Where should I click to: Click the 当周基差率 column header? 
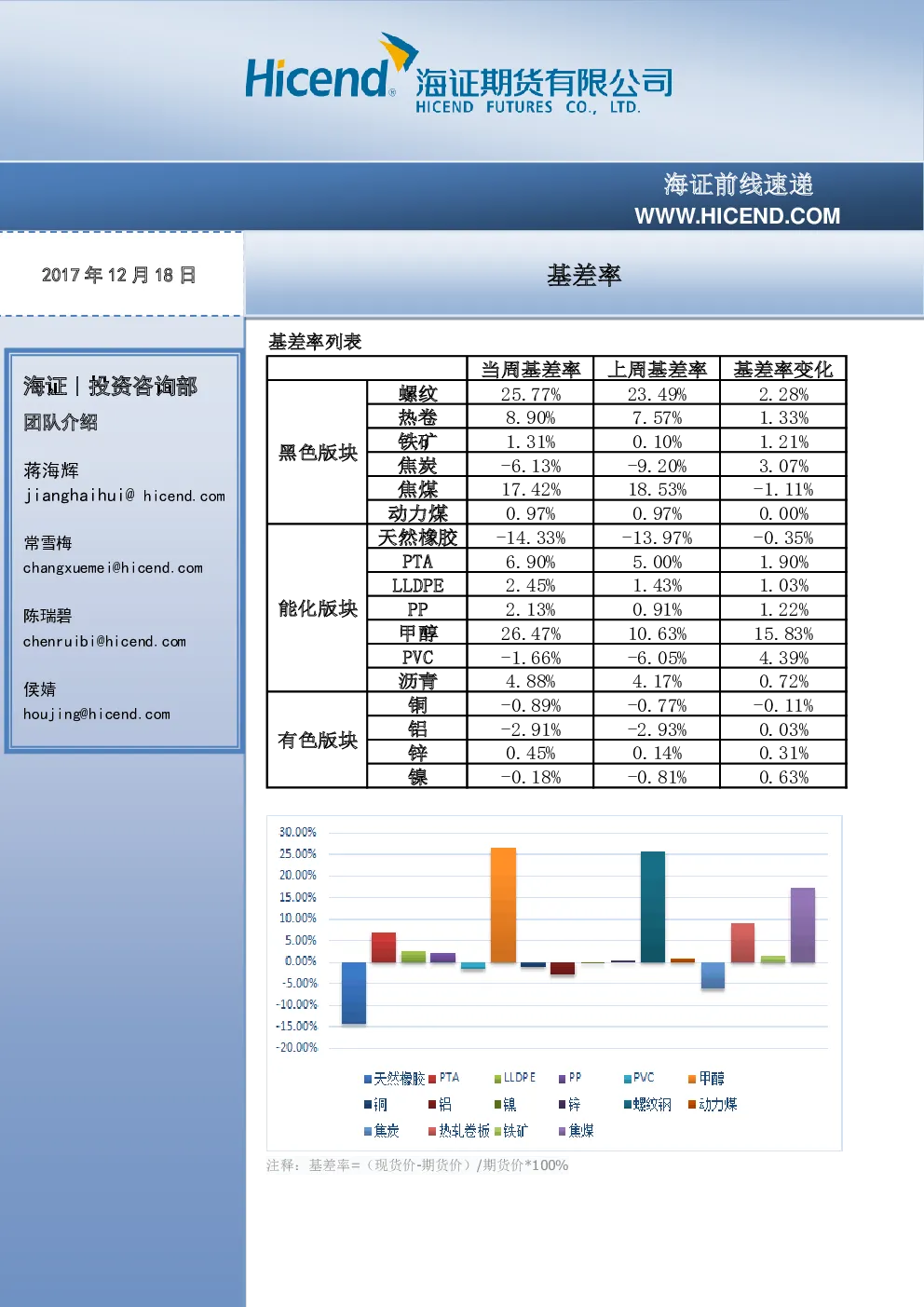point(530,370)
